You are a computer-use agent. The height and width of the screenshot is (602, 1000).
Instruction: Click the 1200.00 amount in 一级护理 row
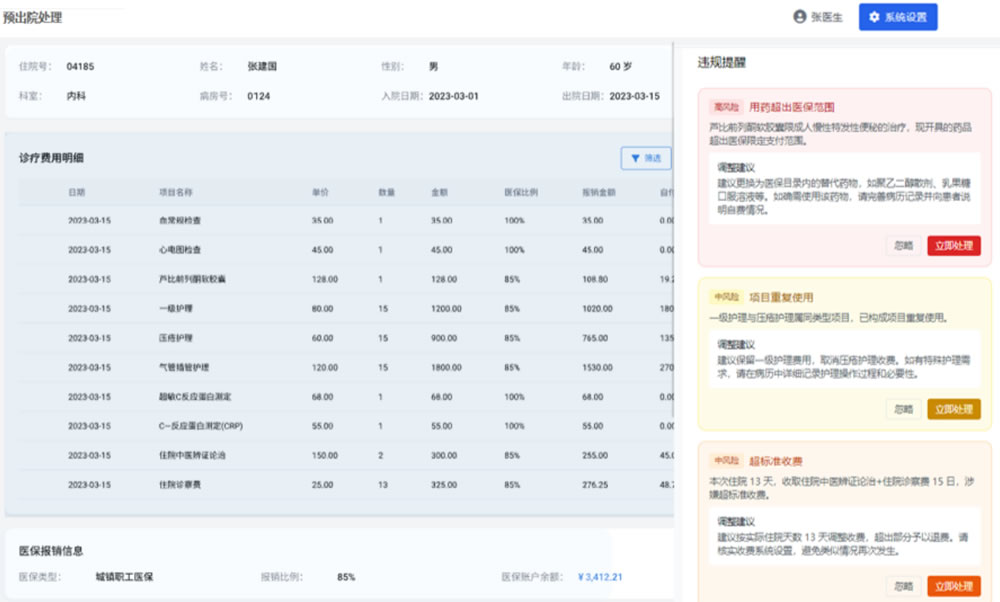coord(446,309)
